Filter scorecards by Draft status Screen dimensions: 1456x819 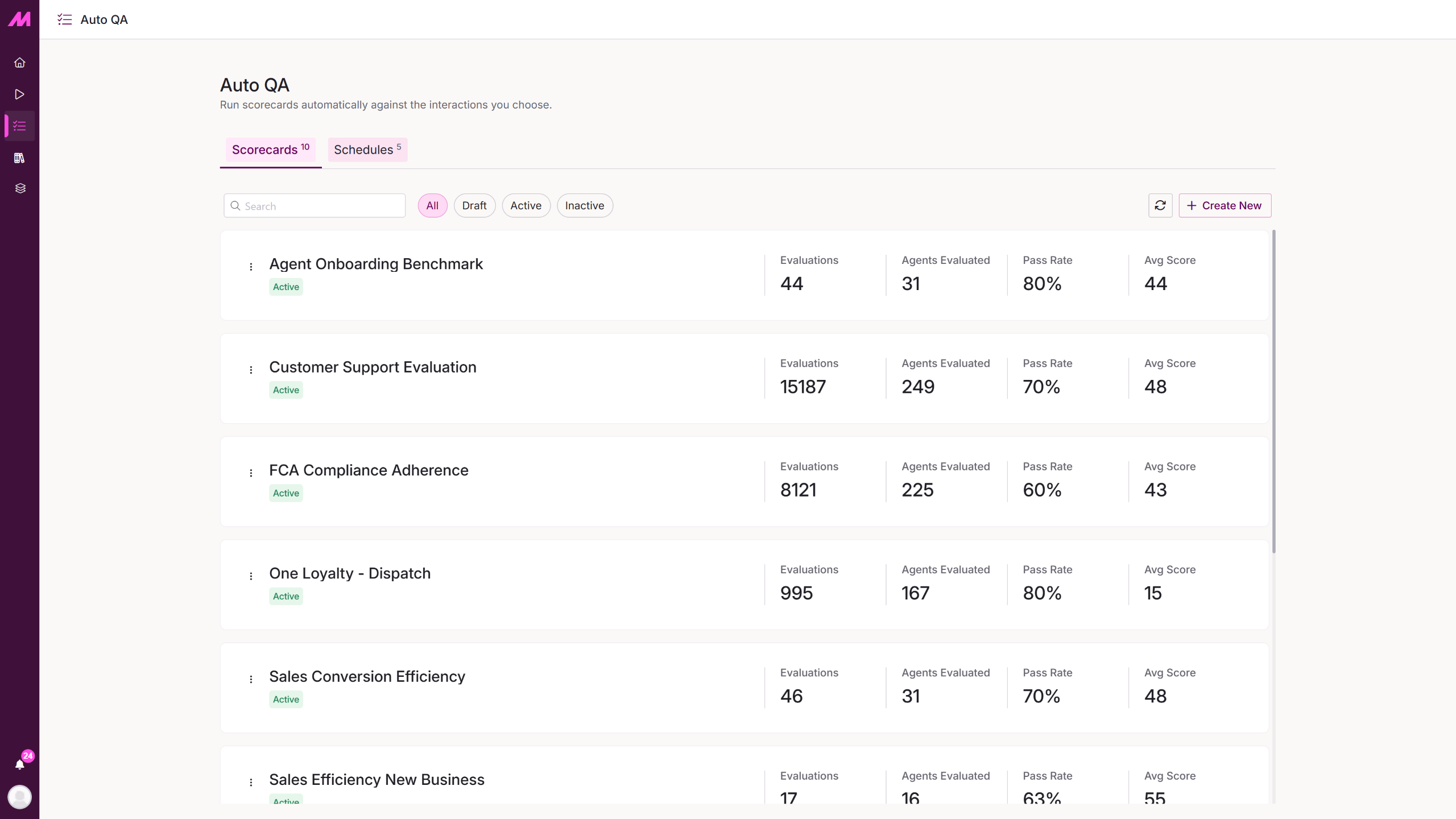point(474,205)
